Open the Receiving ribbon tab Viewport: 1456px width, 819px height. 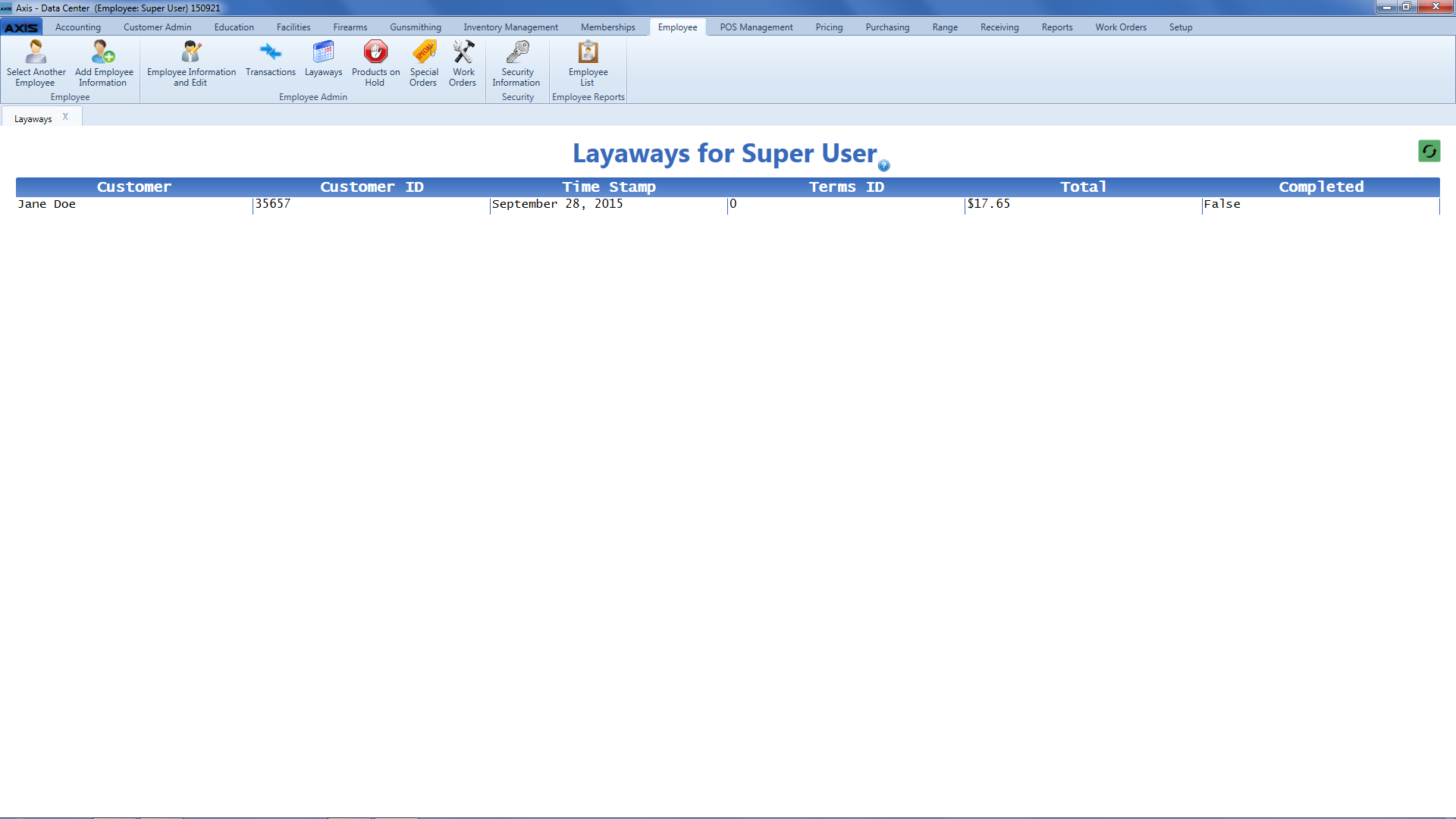pos(999,27)
